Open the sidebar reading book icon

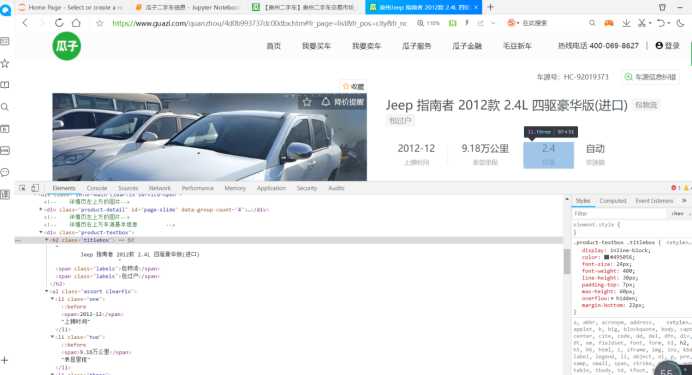pos(5,85)
